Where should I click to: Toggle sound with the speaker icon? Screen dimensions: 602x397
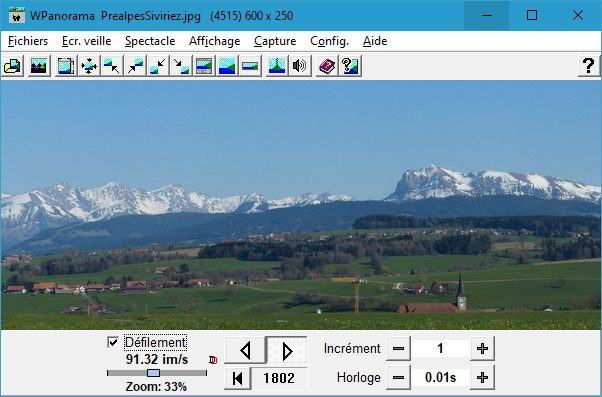tap(300, 66)
